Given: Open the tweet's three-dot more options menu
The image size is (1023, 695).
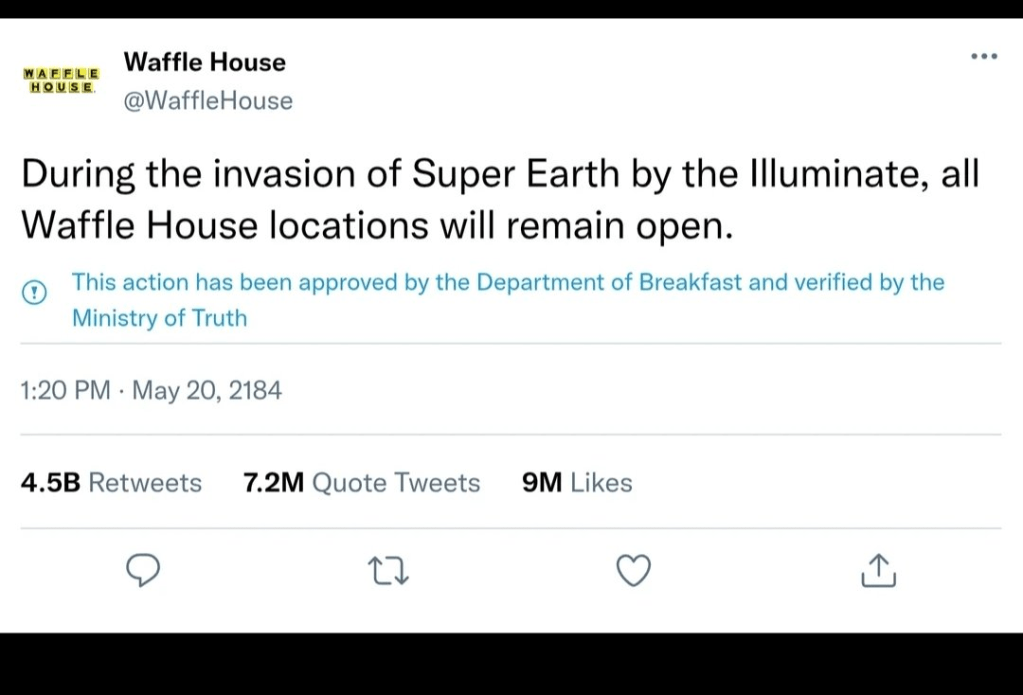Looking at the screenshot, I should 984,56.
